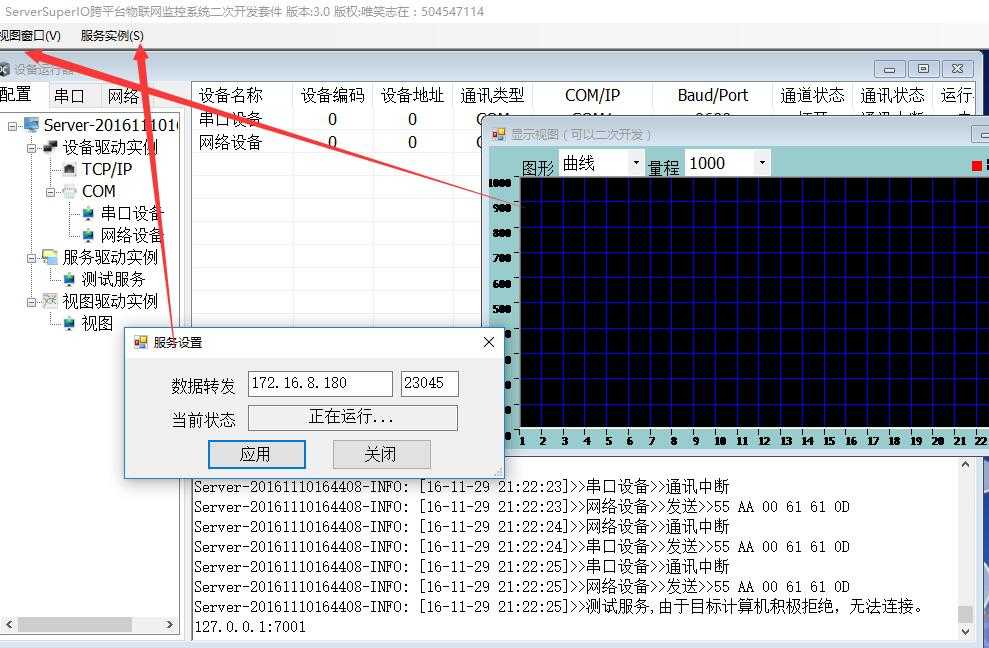
Task: Switch to the 串口 tab
Action: (x=69, y=96)
